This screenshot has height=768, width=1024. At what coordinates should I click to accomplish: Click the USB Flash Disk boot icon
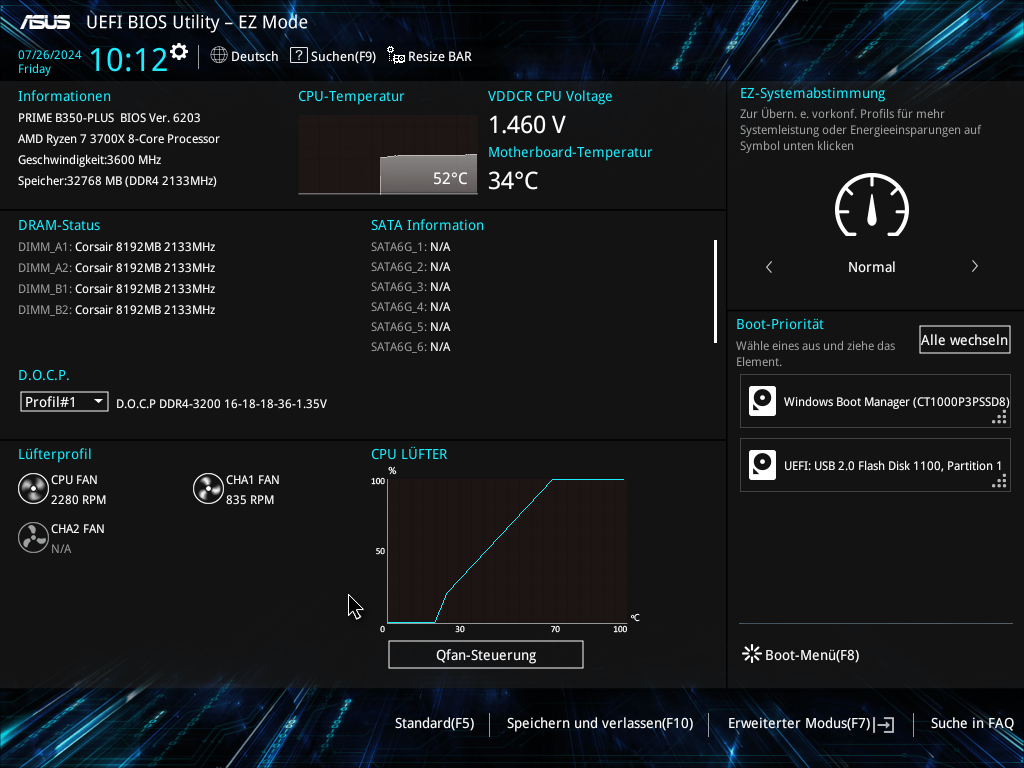762,465
